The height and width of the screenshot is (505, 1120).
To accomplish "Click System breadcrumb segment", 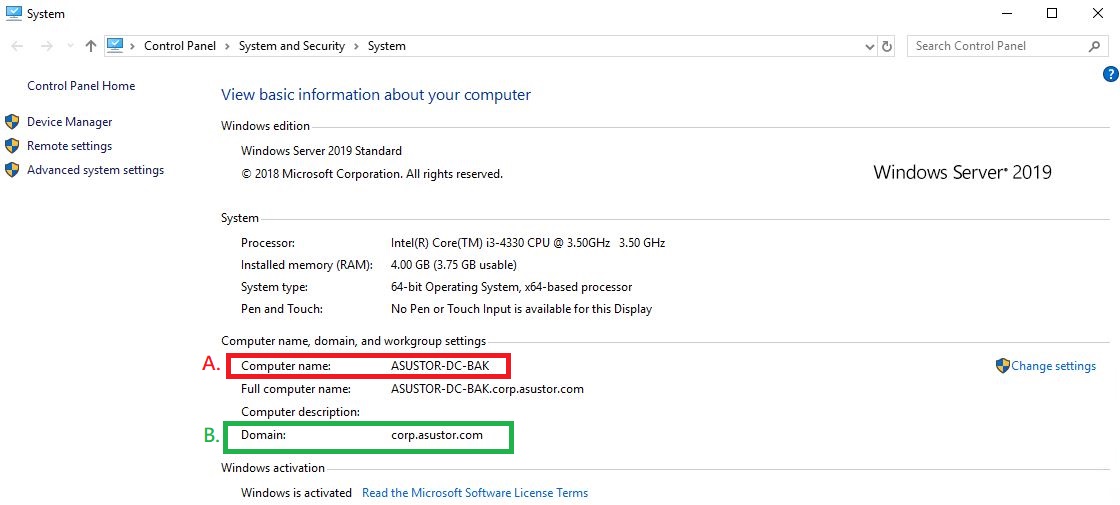I will point(386,46).
